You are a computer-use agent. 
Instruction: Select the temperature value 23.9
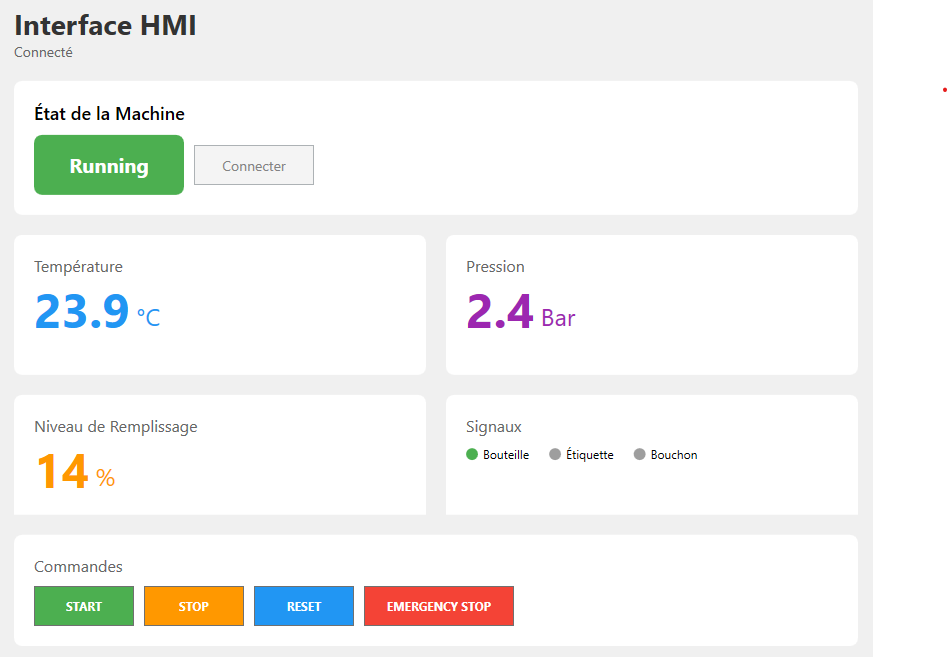82,311
